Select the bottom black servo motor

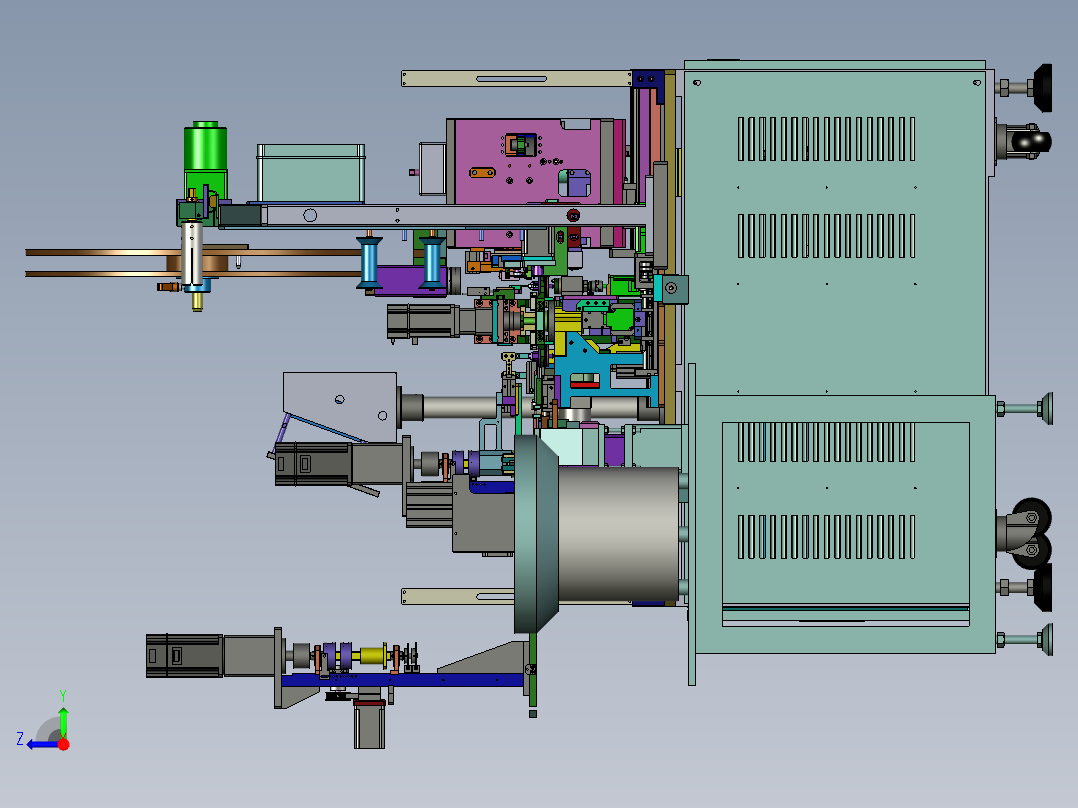[184, 656]
